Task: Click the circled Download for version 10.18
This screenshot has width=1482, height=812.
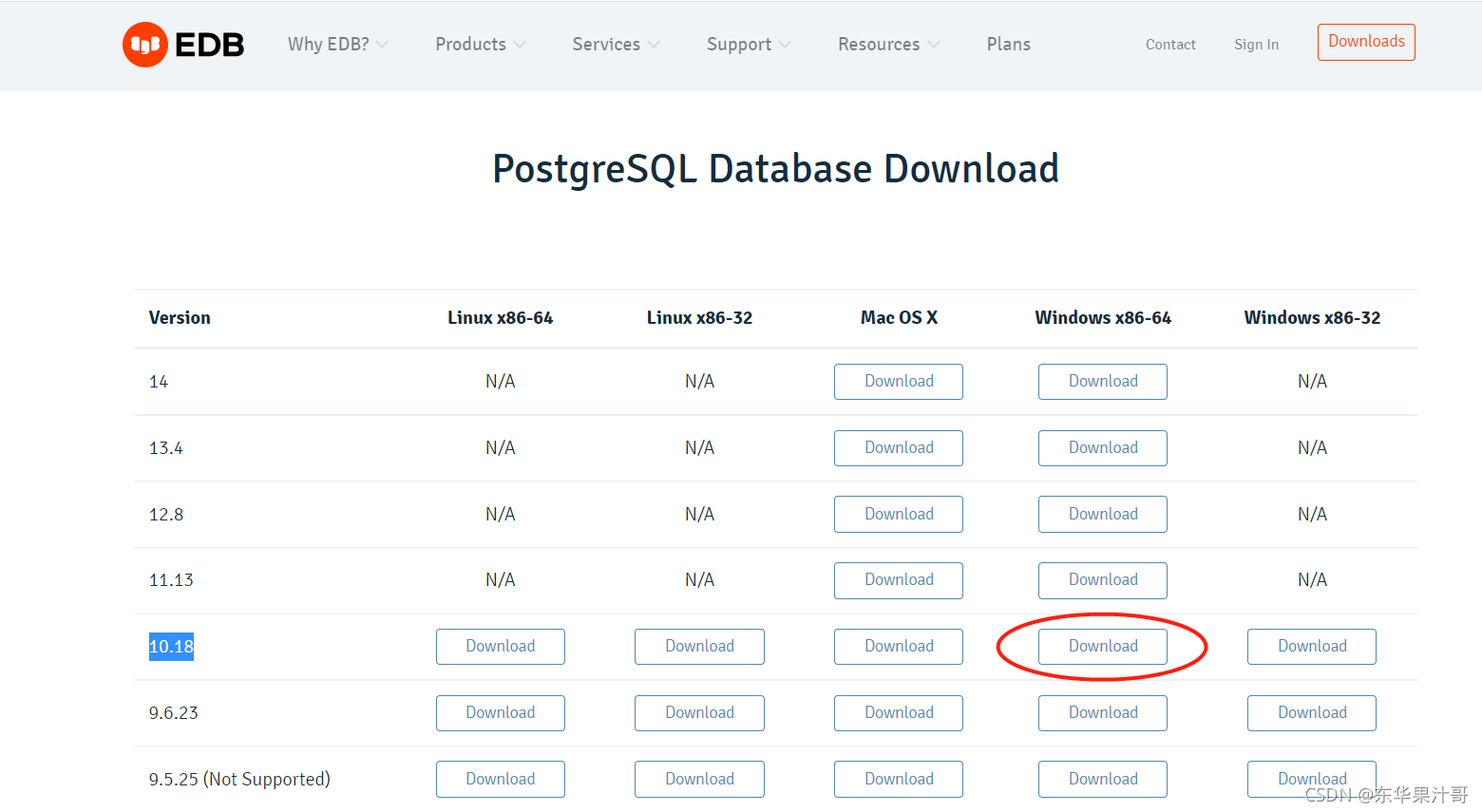Action: (1102, 646)
